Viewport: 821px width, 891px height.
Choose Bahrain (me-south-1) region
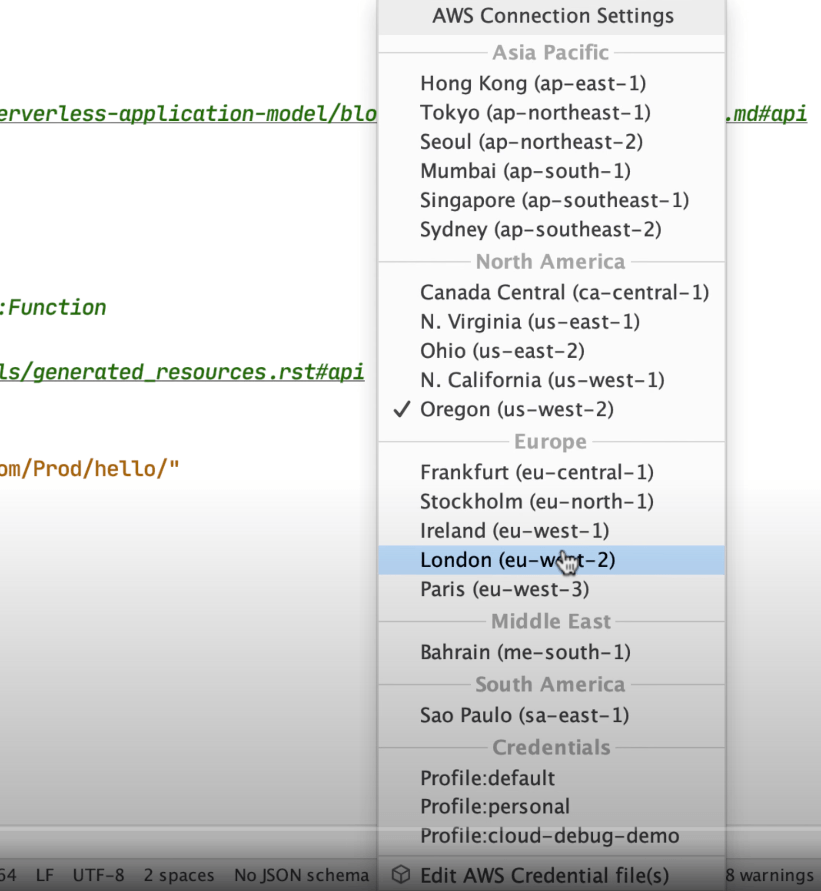coord(525,652)
